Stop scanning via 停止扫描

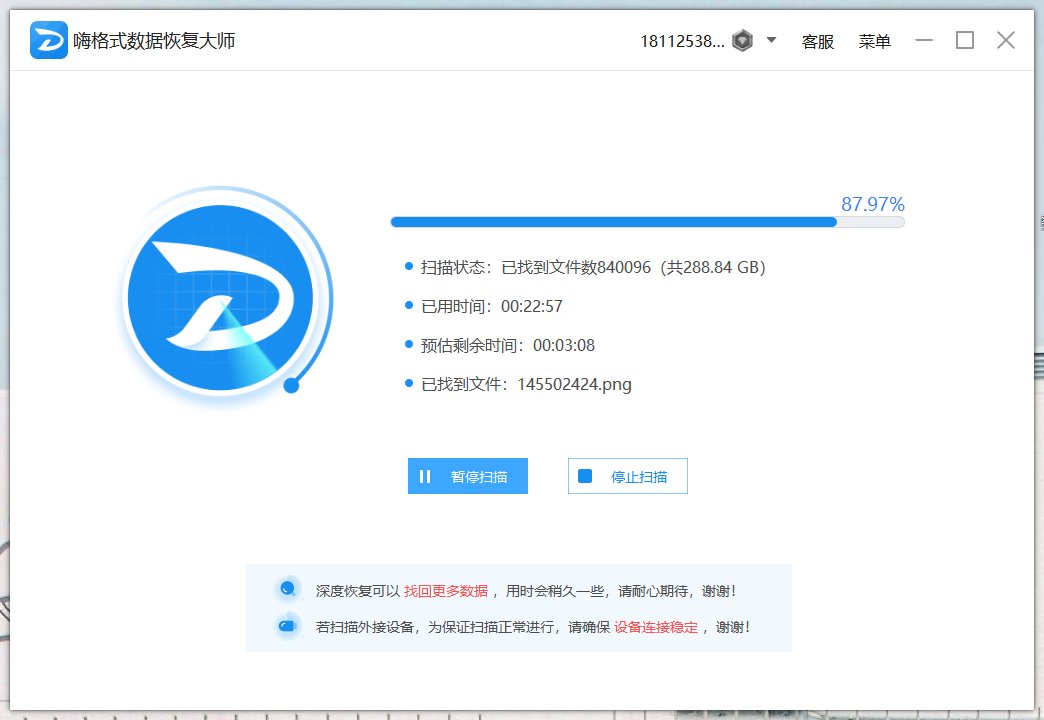tap(627, 475)
